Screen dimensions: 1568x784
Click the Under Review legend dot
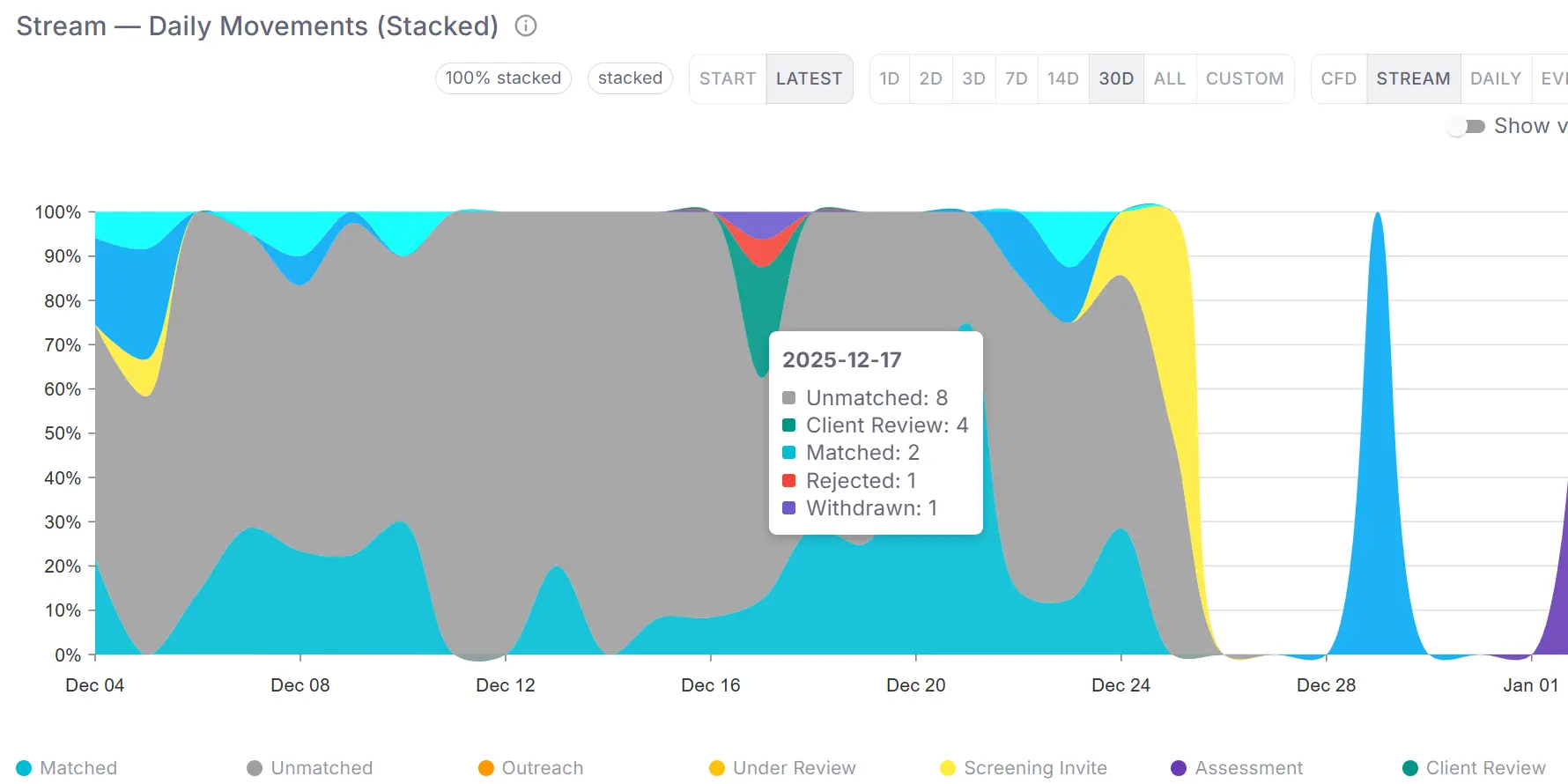click(716, 767)
